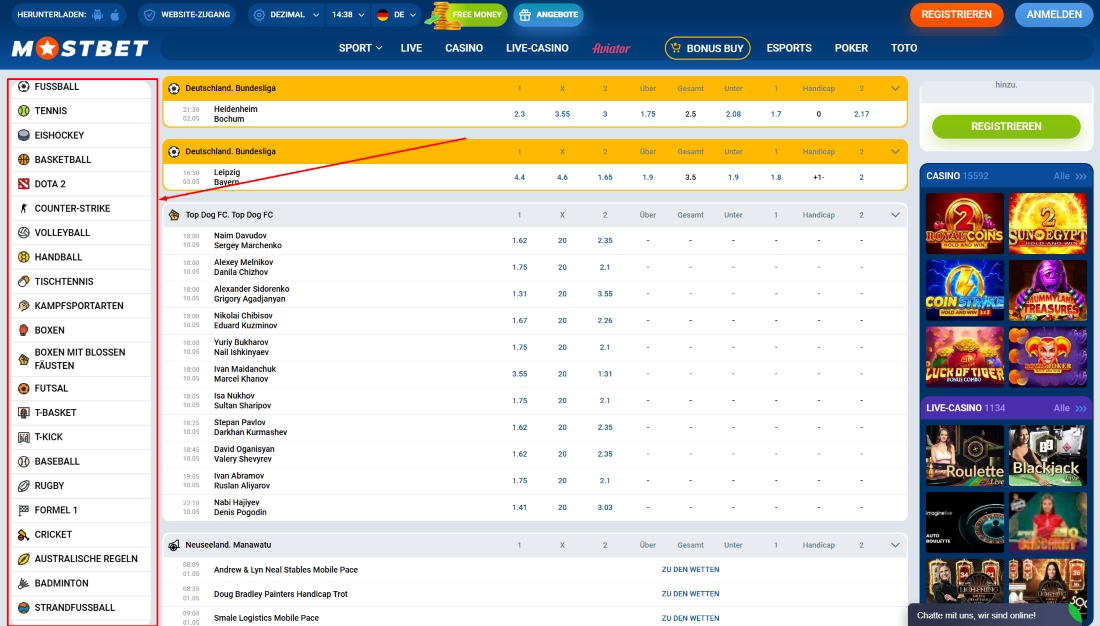Pick the Baseball icon
The width and height of the screenshot is (1100, 626).
point(24,461)
